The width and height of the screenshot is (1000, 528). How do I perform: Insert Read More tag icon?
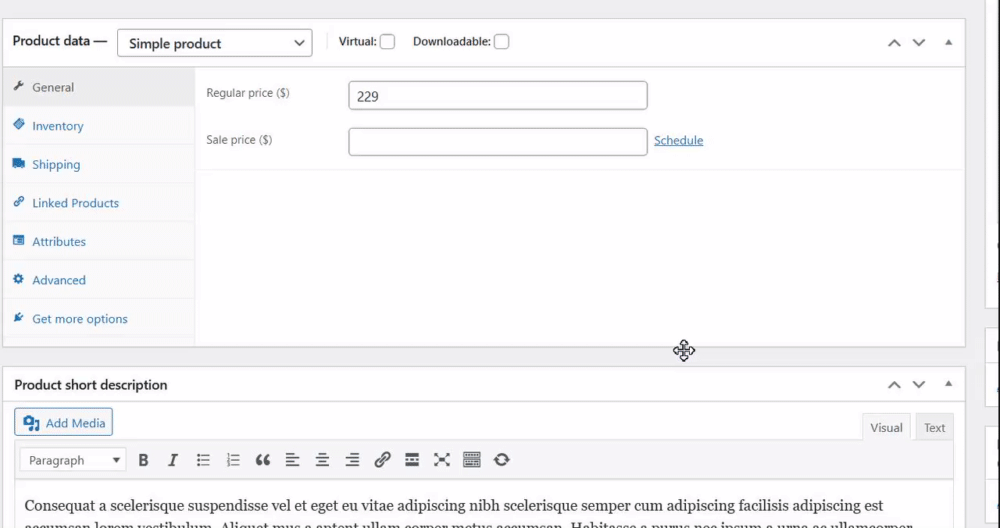412,460
